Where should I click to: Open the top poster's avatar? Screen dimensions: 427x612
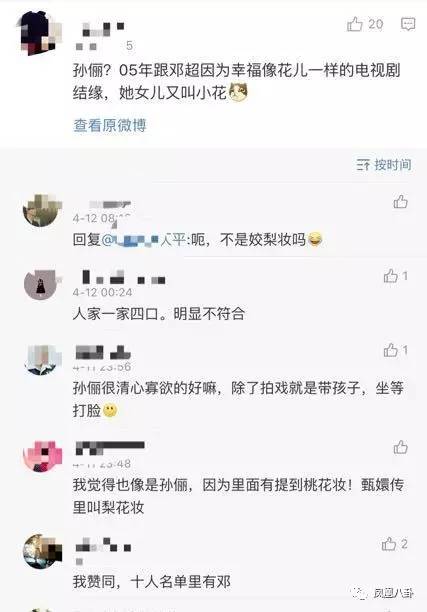(39, 34)
